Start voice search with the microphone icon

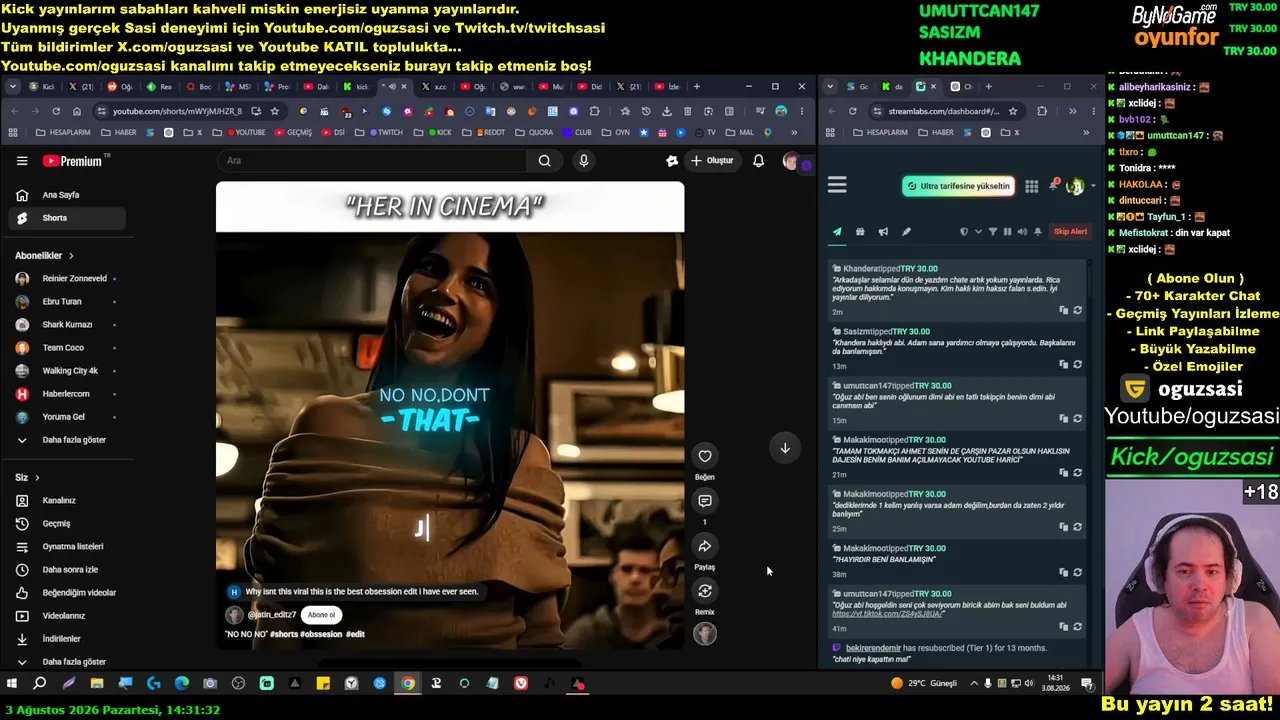pos(584,161)
